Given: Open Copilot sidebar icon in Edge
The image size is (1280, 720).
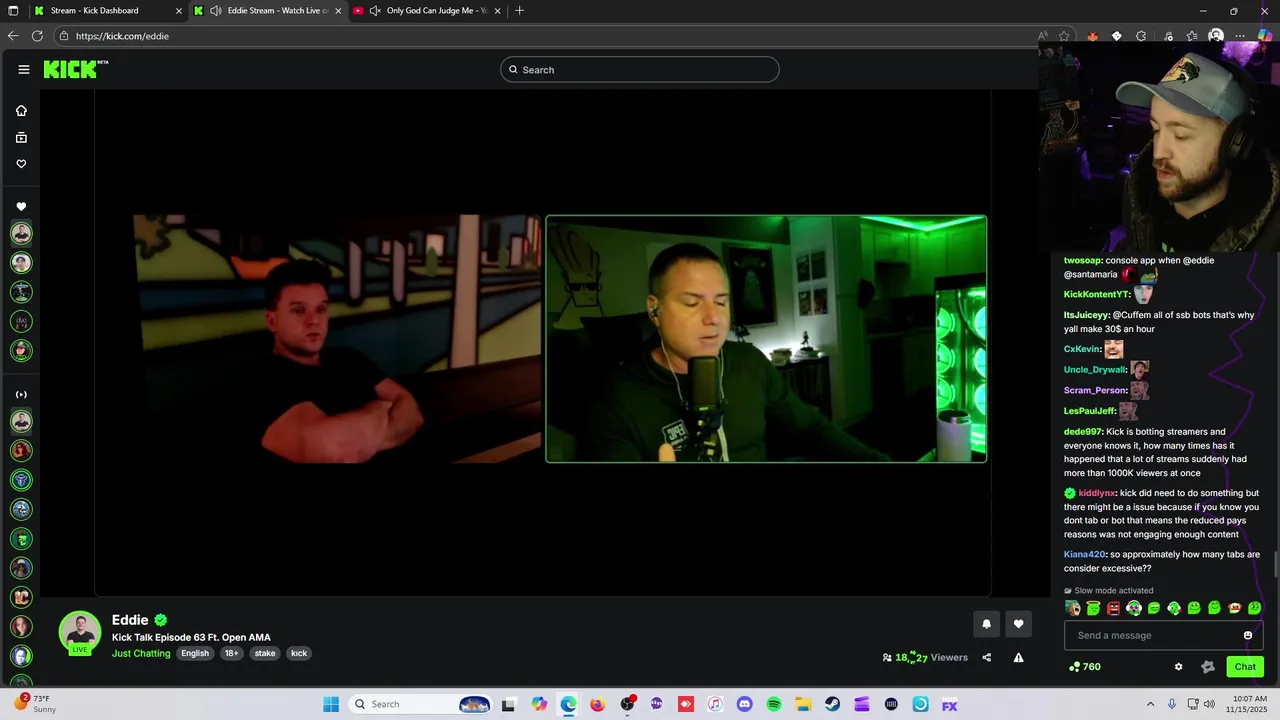Looking at the screenshot, I should 1265,36.
